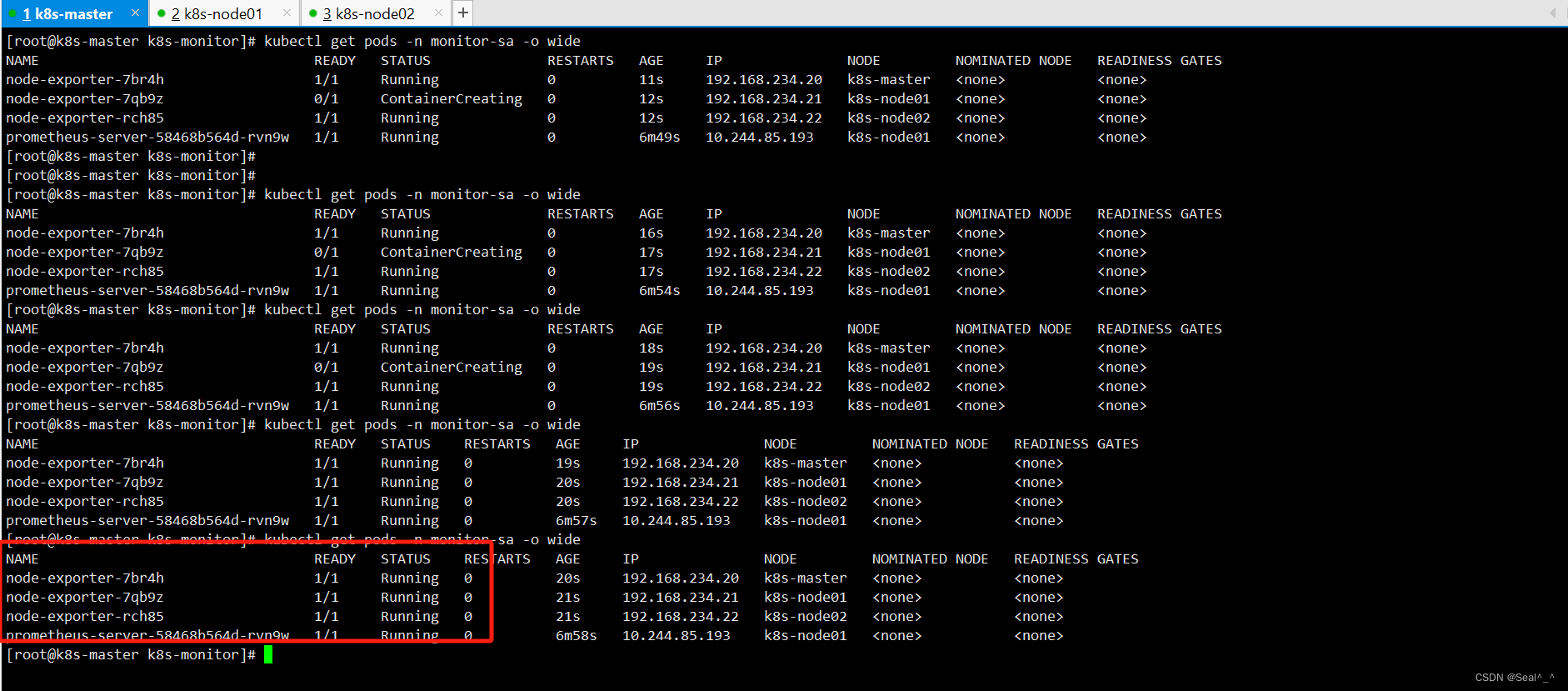Click 'node-exporter-7br4h' in the first output
This screenshot has width=1568, height=691.
coord(85,79)
